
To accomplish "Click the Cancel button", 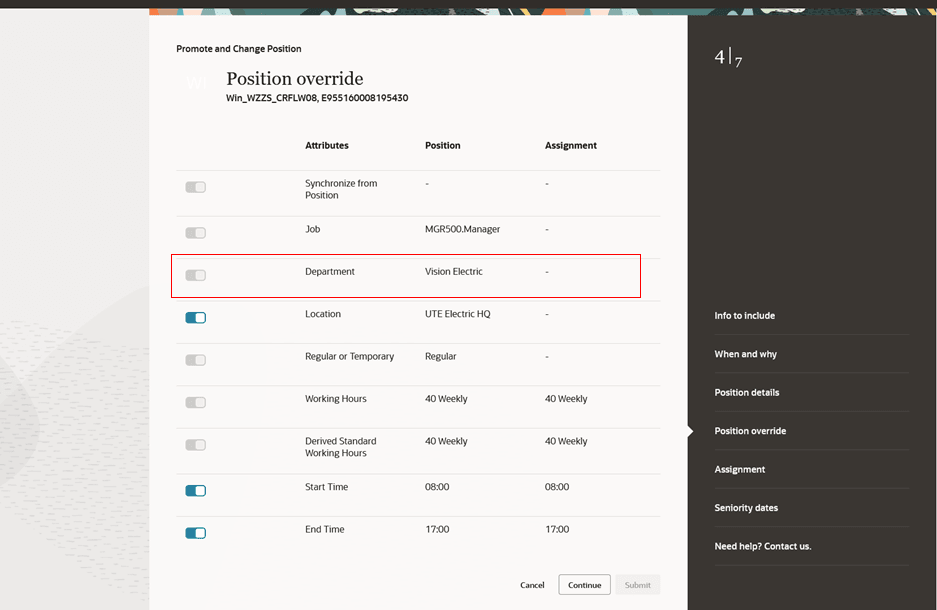I will pos(532,585).
